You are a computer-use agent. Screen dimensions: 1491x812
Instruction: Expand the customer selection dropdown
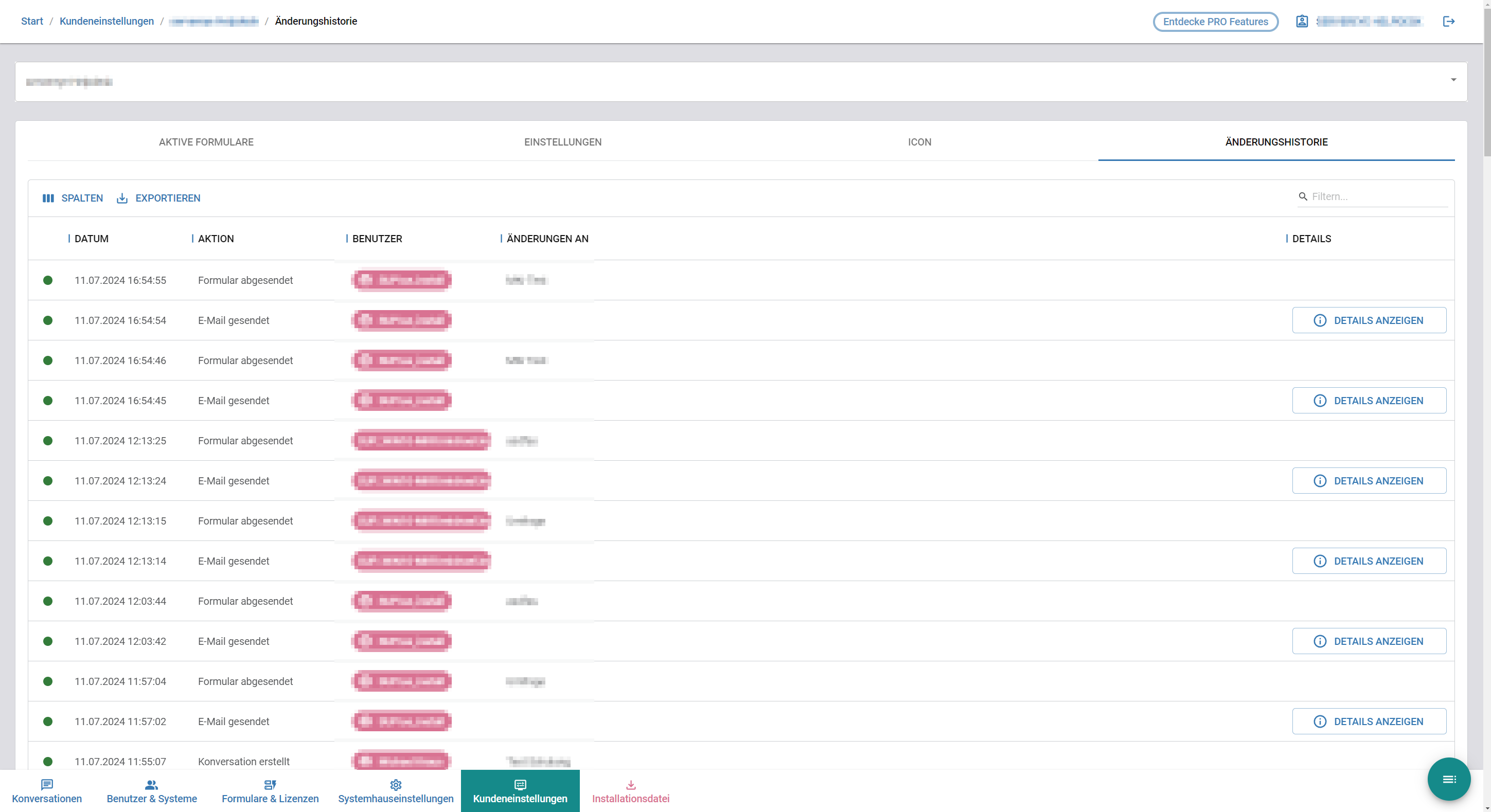click(1453, 80)
